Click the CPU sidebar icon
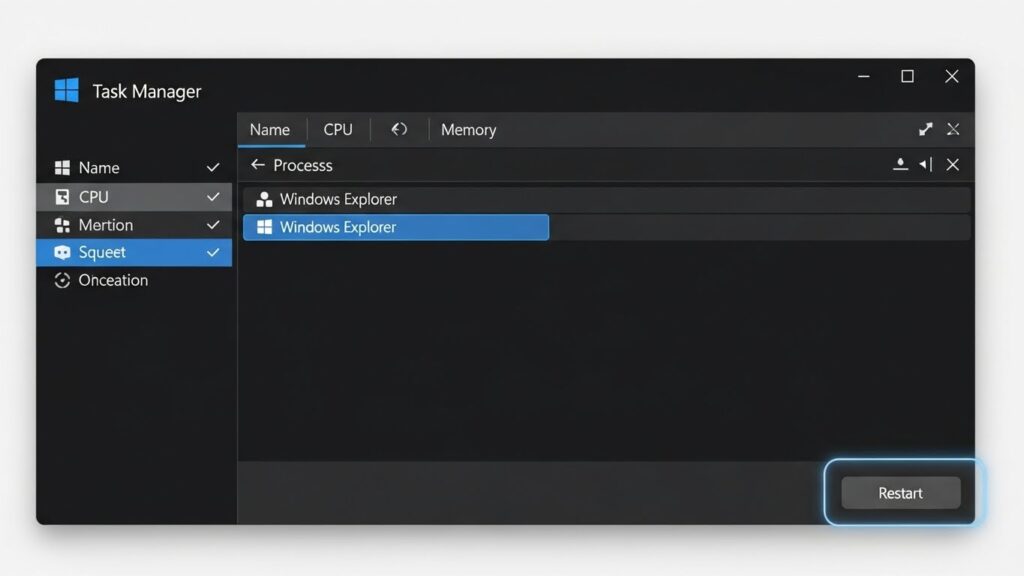1024x576 pixels. tap(62, 197)
